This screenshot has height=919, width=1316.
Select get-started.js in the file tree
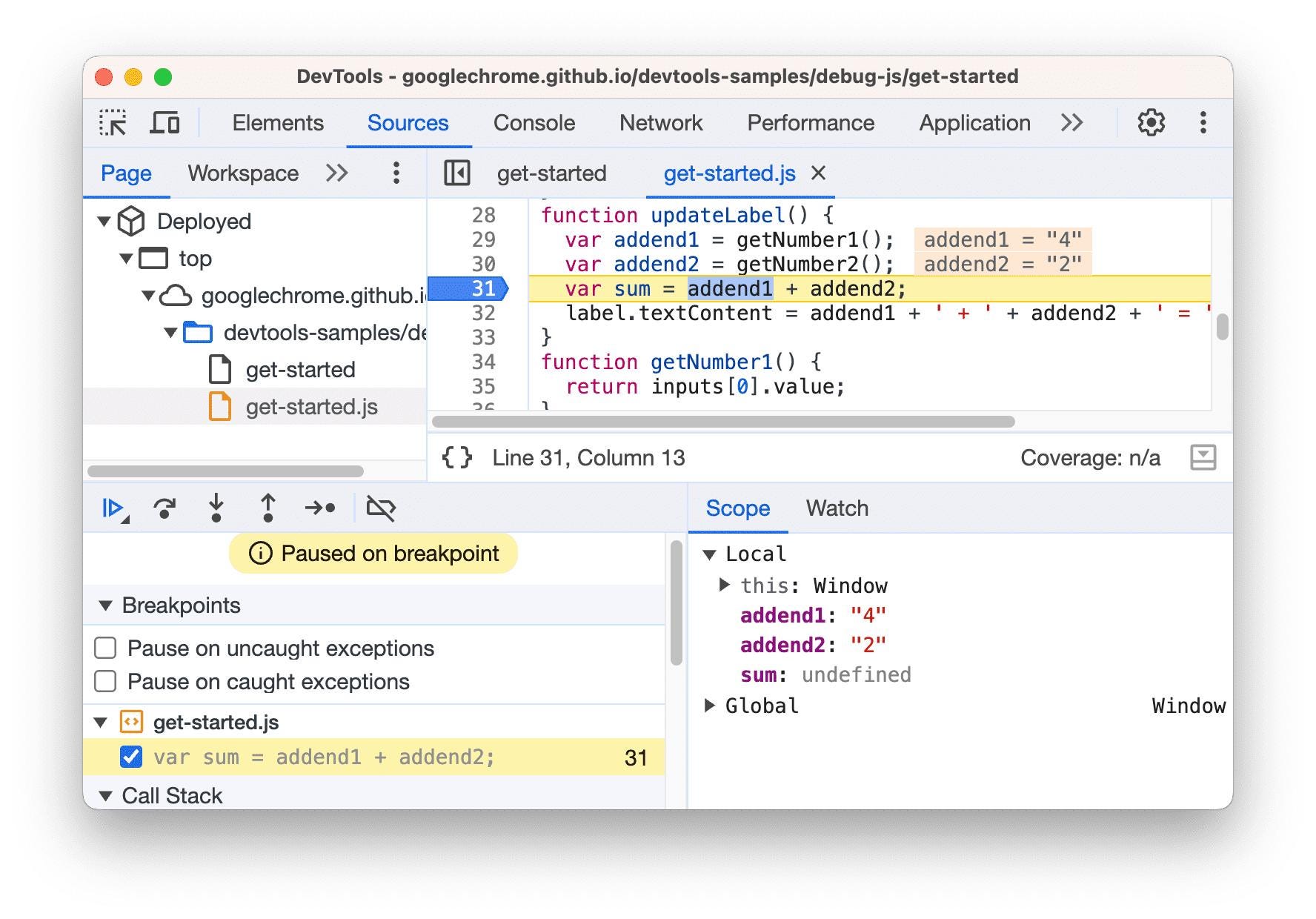click(255, 407)
